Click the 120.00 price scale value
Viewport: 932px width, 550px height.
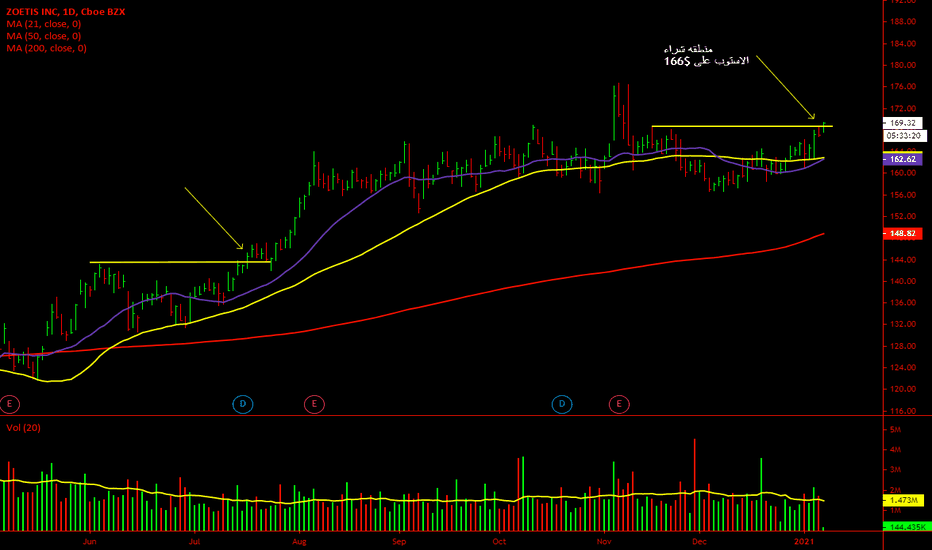pos(903,389)
